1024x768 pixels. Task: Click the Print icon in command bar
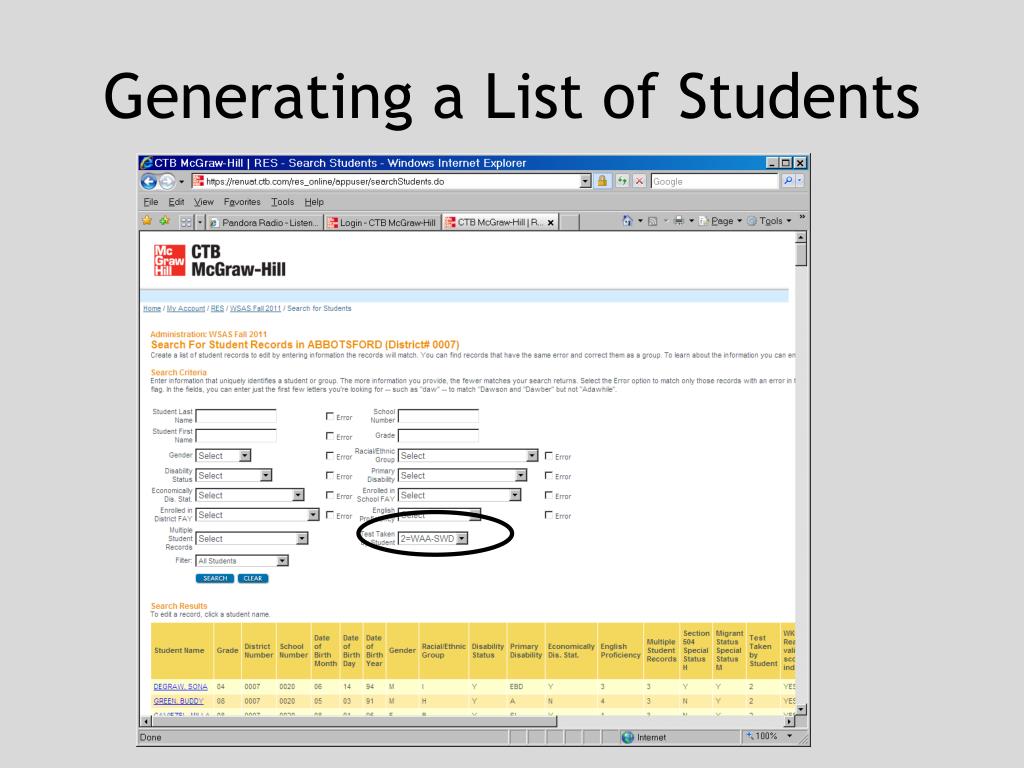pyautogui.click(x=679, y=221)
